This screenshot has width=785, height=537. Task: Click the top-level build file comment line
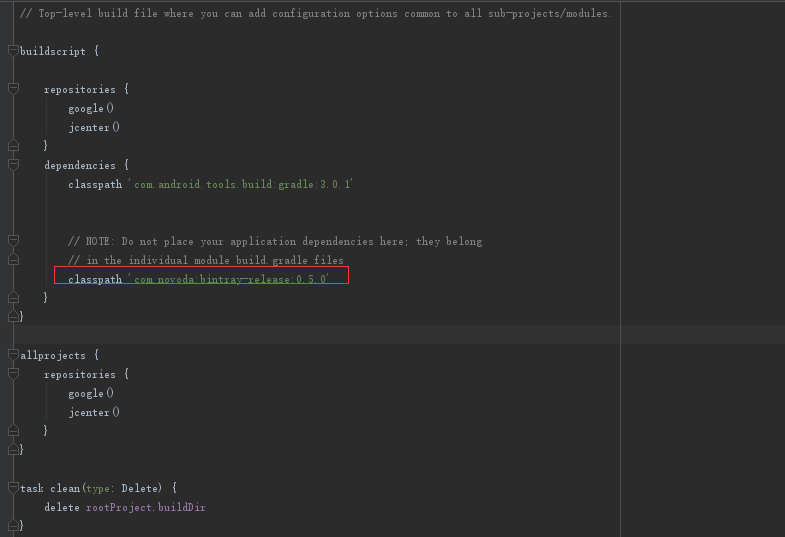(x=315, y=14)
